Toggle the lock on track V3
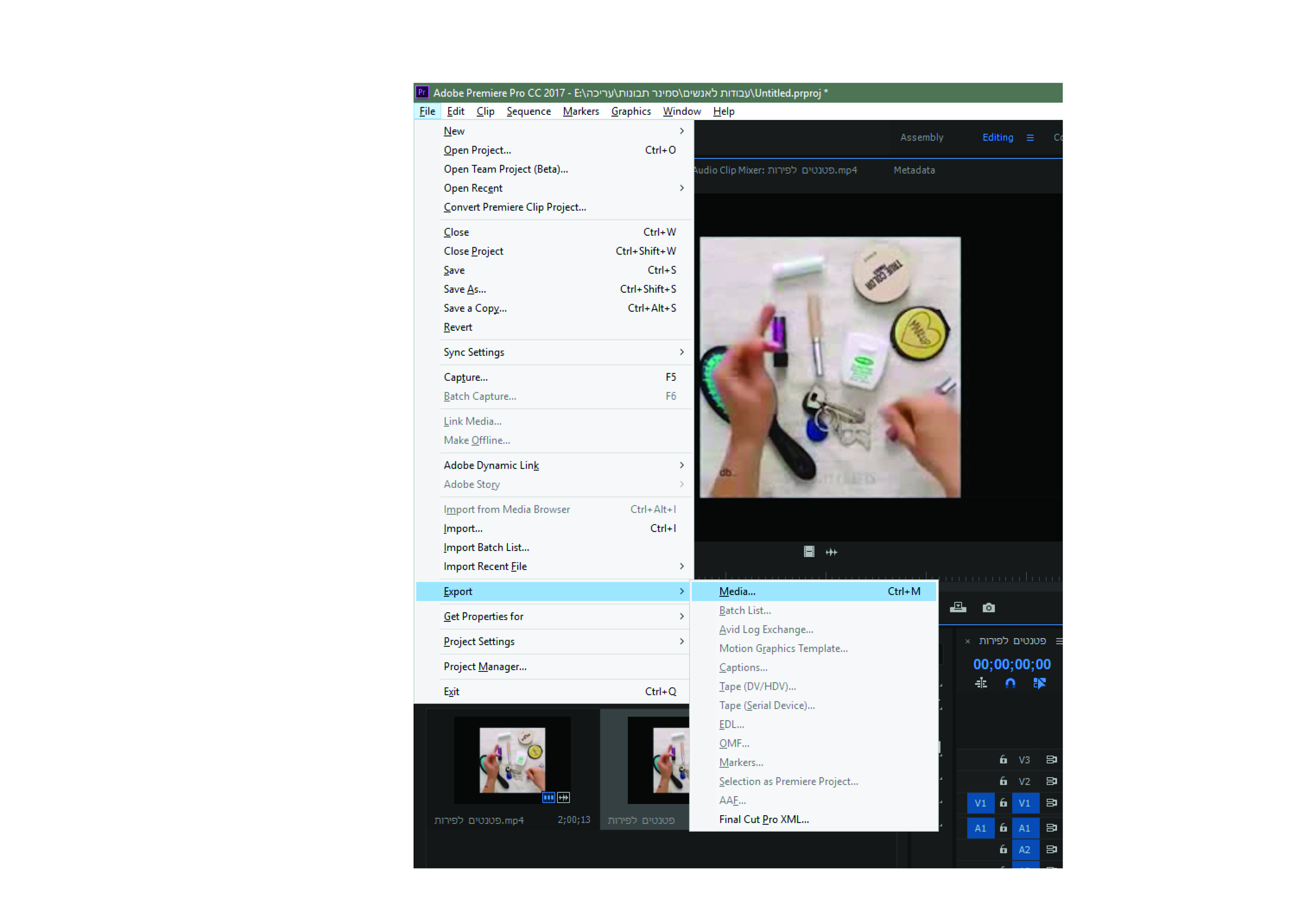1307x924 pixels. click(1004, 759)
